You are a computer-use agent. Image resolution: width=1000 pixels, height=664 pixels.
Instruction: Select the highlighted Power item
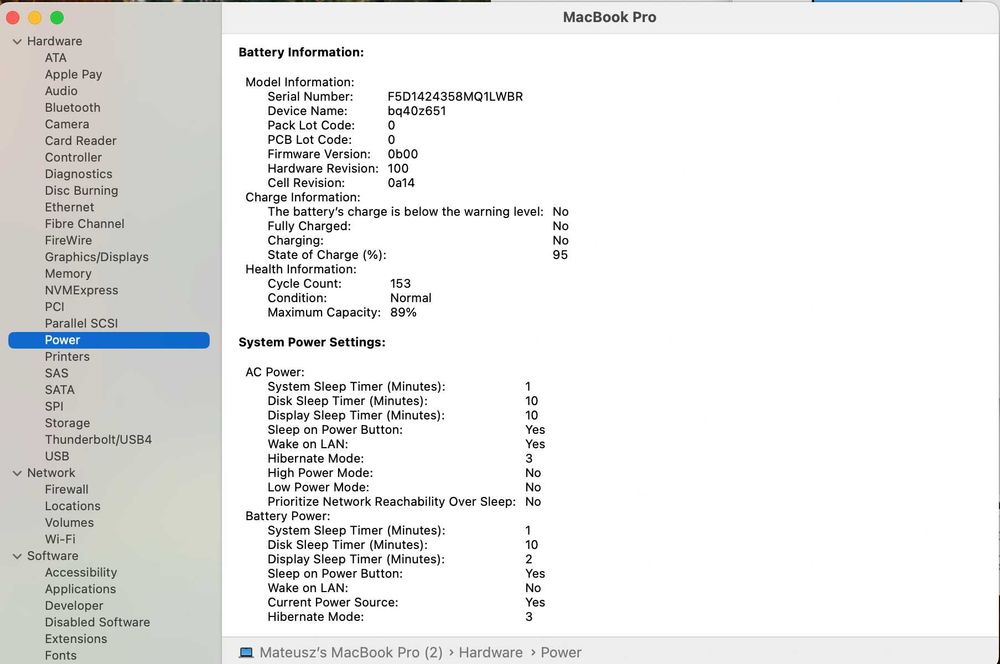[x=109, y=340]
